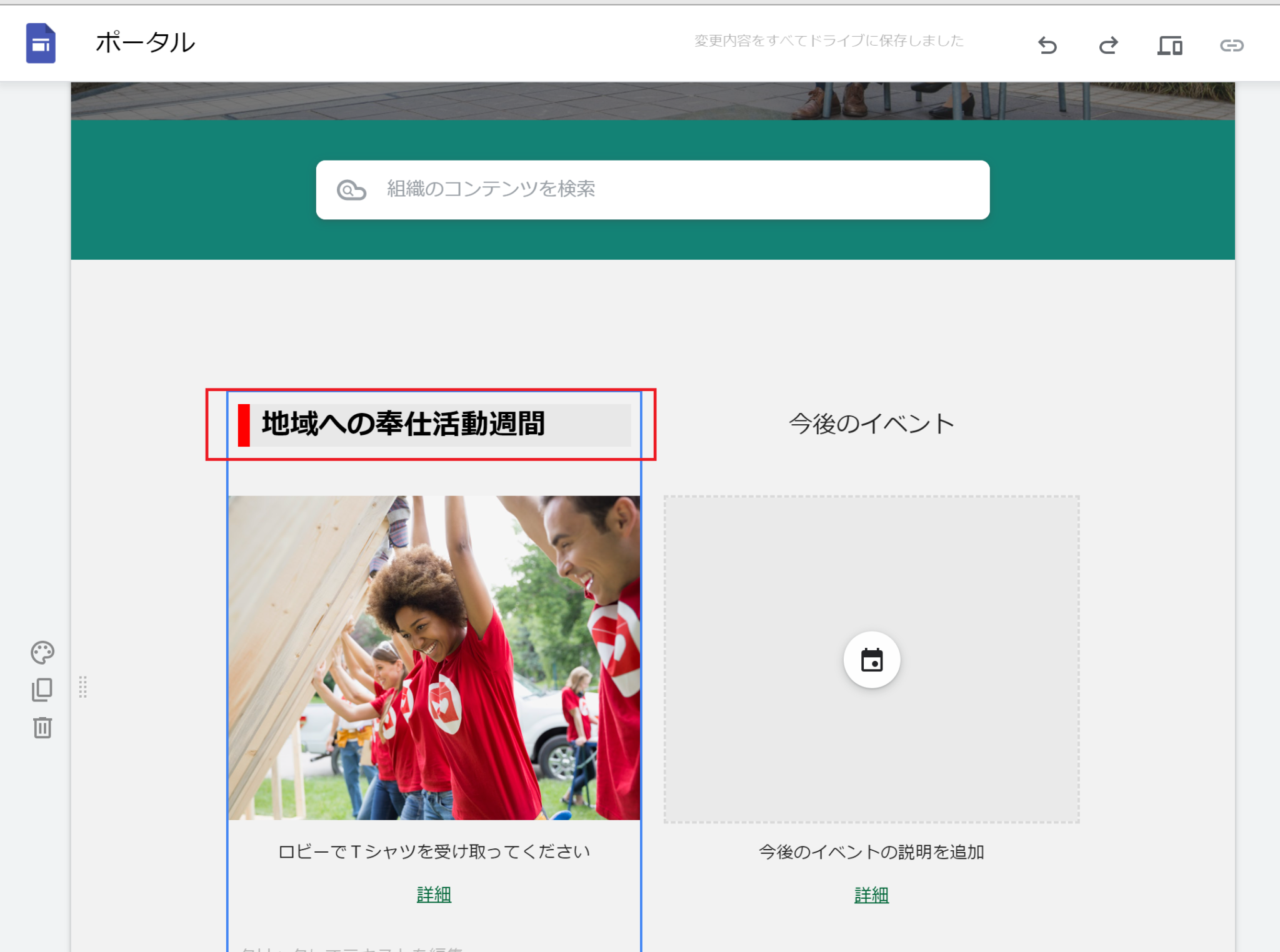Duplicate the current section
The image size is (1280, 952).
[41, 690]
